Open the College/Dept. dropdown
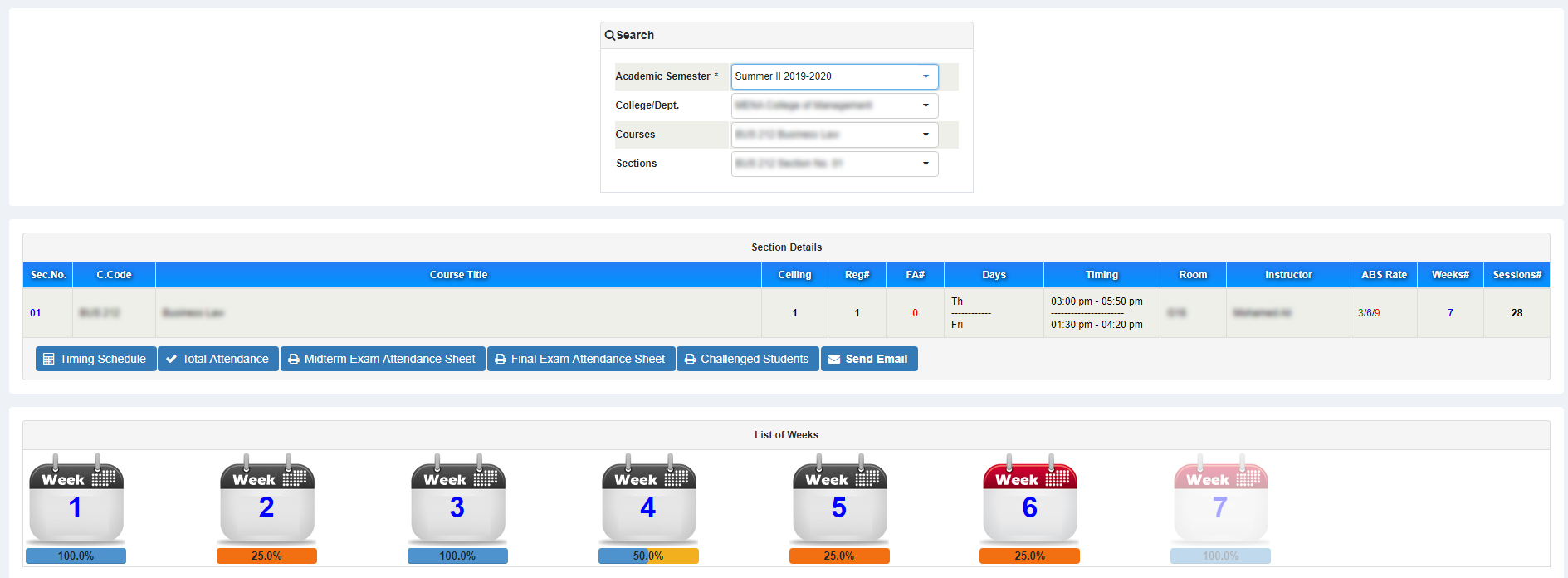 pos(834,105)
